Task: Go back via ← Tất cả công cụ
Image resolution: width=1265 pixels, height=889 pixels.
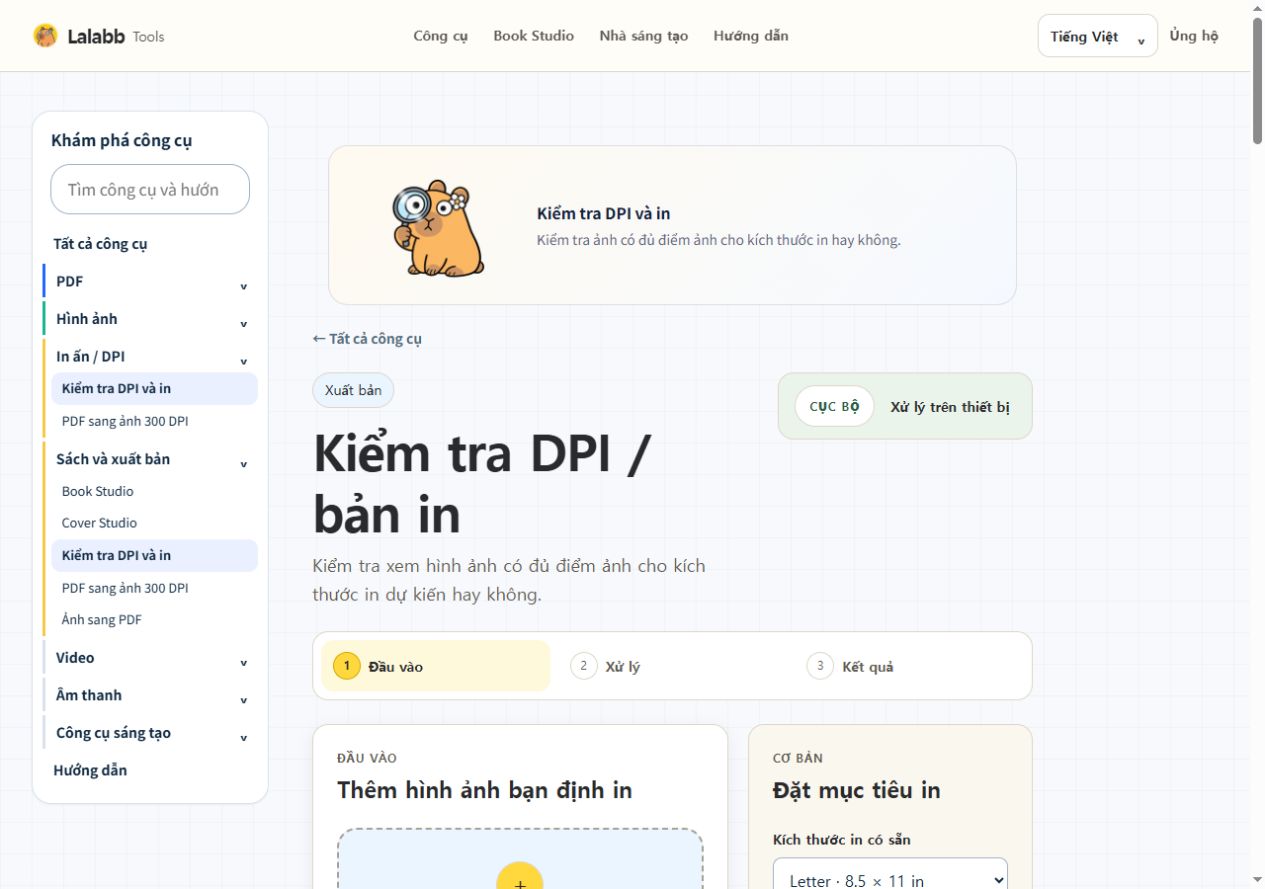Action: tap(367, 339)
